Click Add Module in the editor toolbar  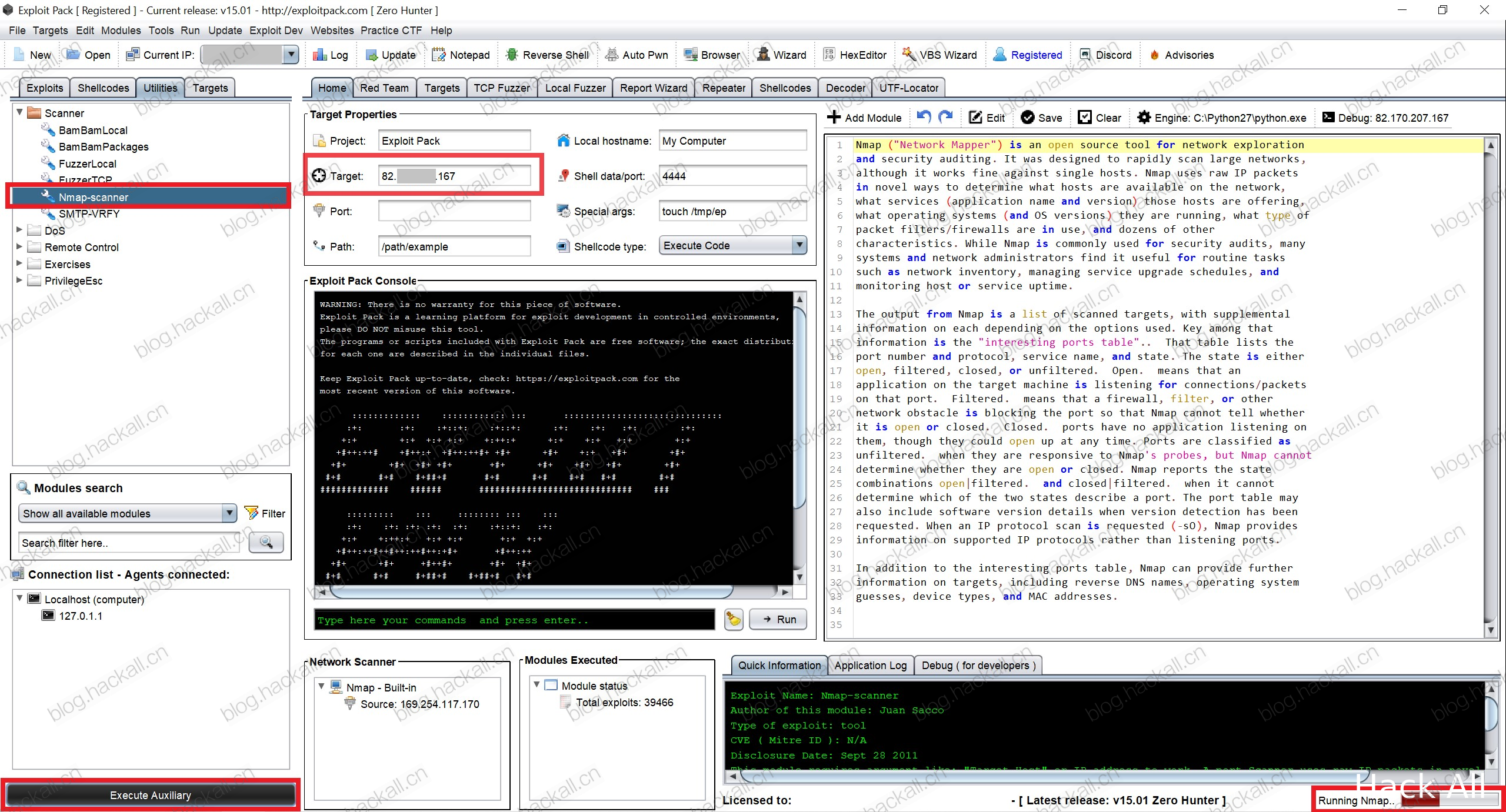pos(864,118)
